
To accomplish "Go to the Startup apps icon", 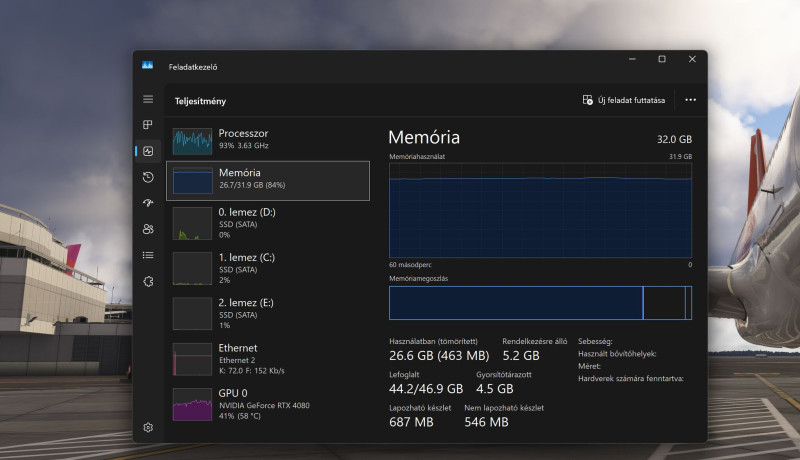I will tap(148, 203).
